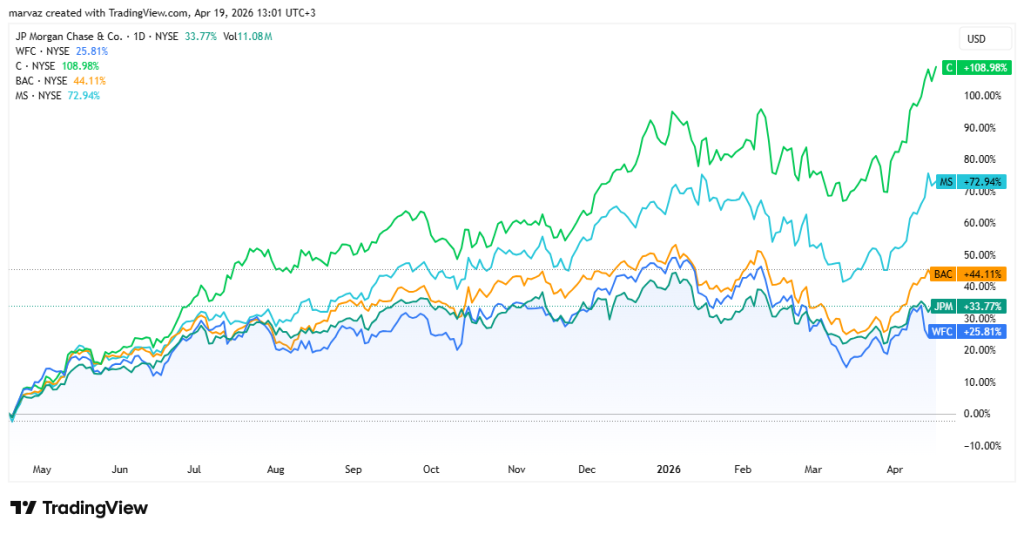Select the BAC · NYSE legend entry
Viewport: 1024px width, 534px height.
(x=41, y=80)
